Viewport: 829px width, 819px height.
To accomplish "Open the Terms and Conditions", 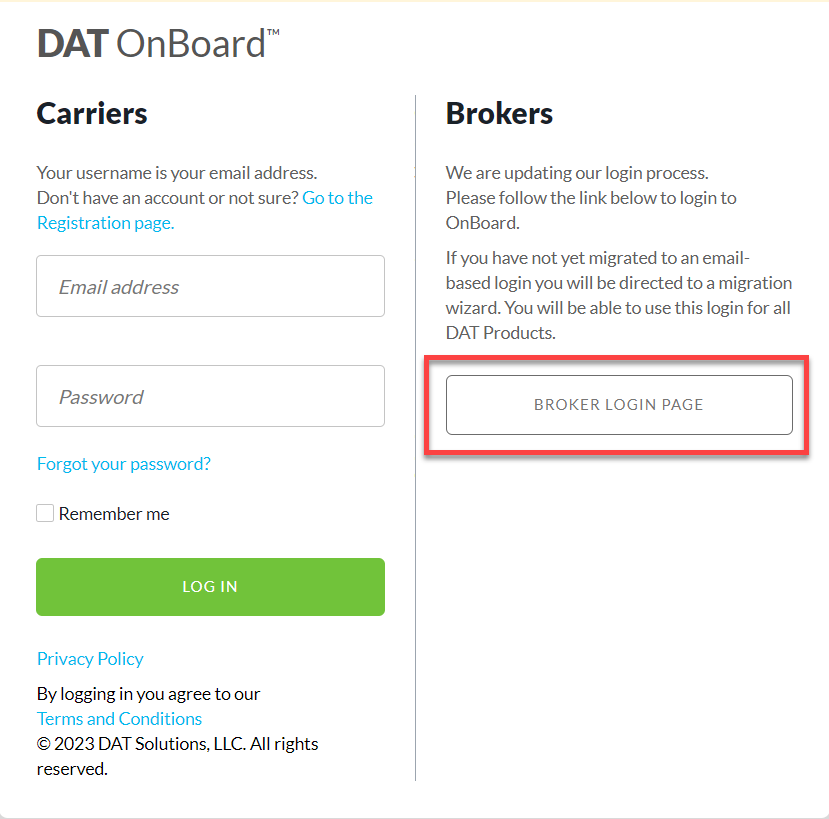I will click(118, 718).
